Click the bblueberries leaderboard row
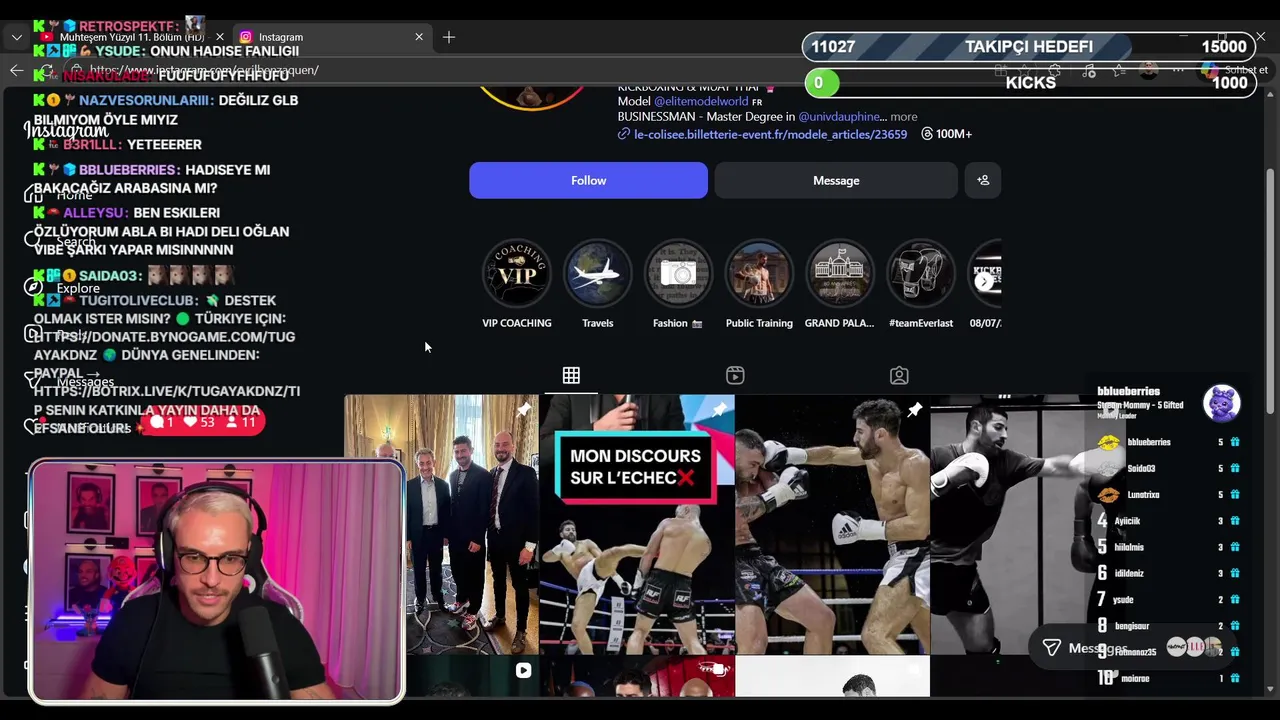The height and width of the screenshot is (720, 1280). click(x=1168, y=442)
